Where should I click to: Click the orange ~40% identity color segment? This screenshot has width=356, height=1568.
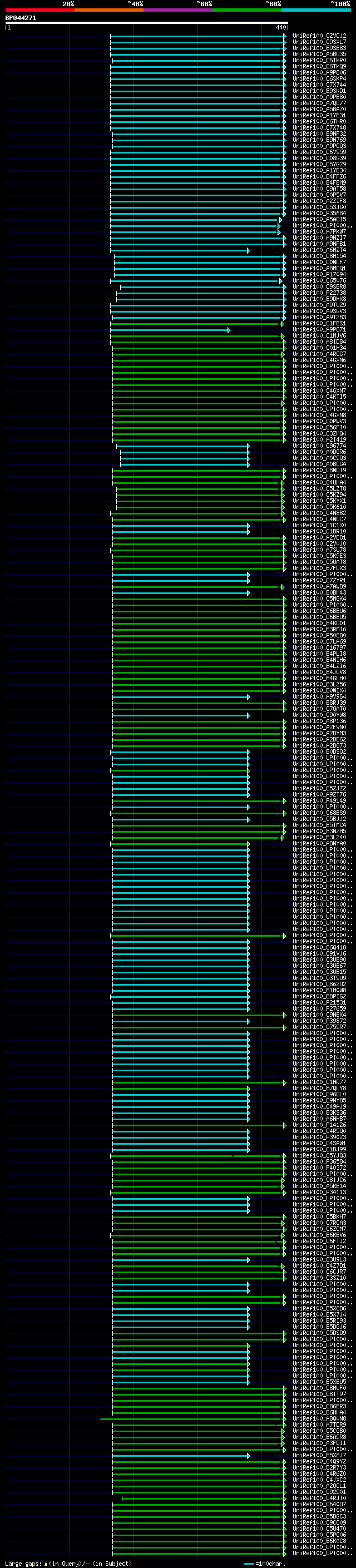109,10
